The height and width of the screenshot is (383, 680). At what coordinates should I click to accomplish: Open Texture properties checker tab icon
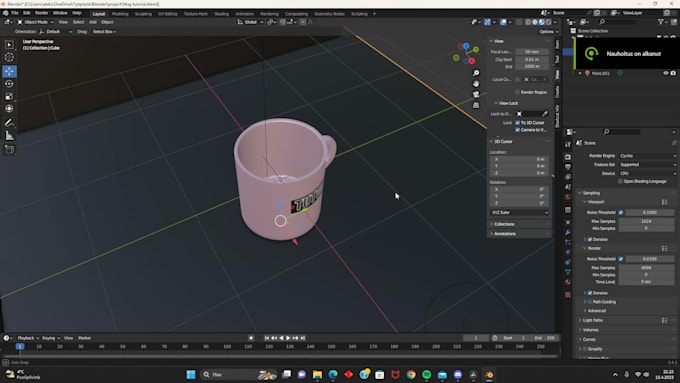tap(568, 295)
